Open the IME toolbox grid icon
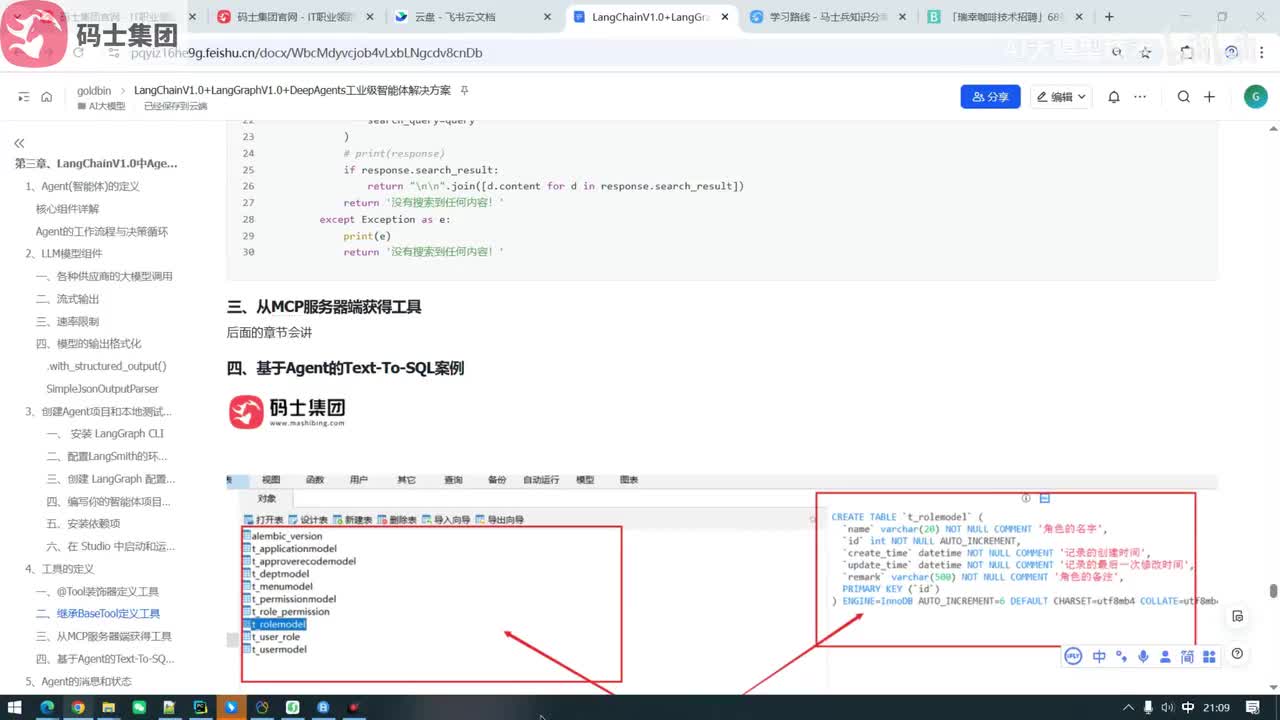 [x=1209, y=656]
